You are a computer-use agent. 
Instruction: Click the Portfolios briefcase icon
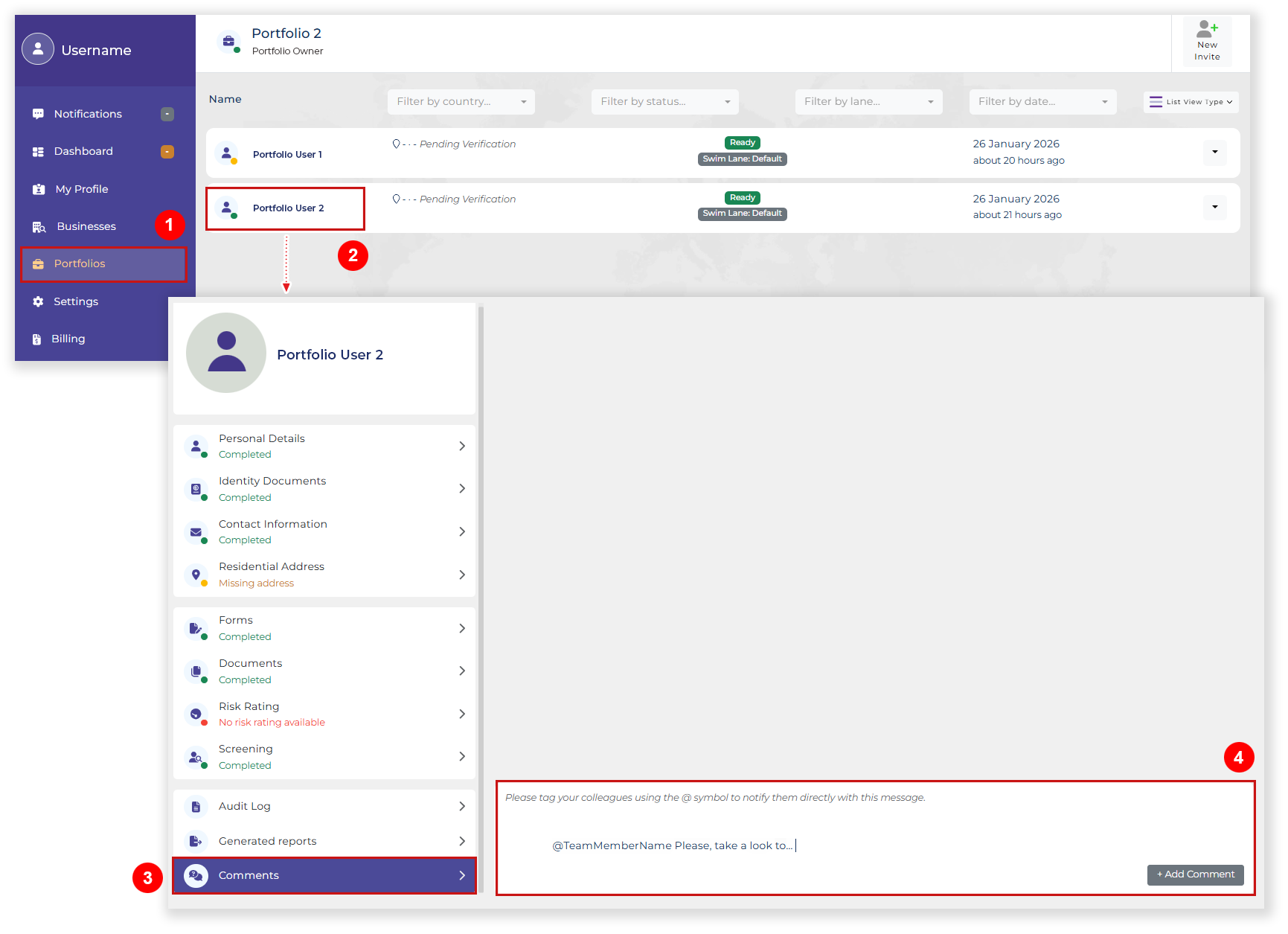pyautogui.click(x=38, y=264)
